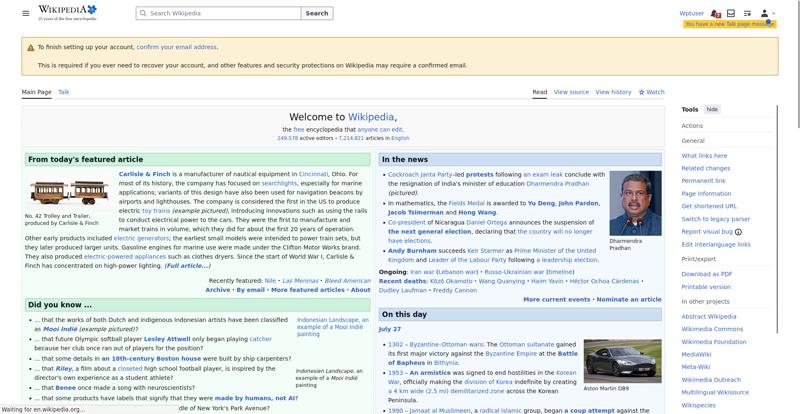Click the search magnifier icon
The image size is (800, 414).
pos(143,13)
